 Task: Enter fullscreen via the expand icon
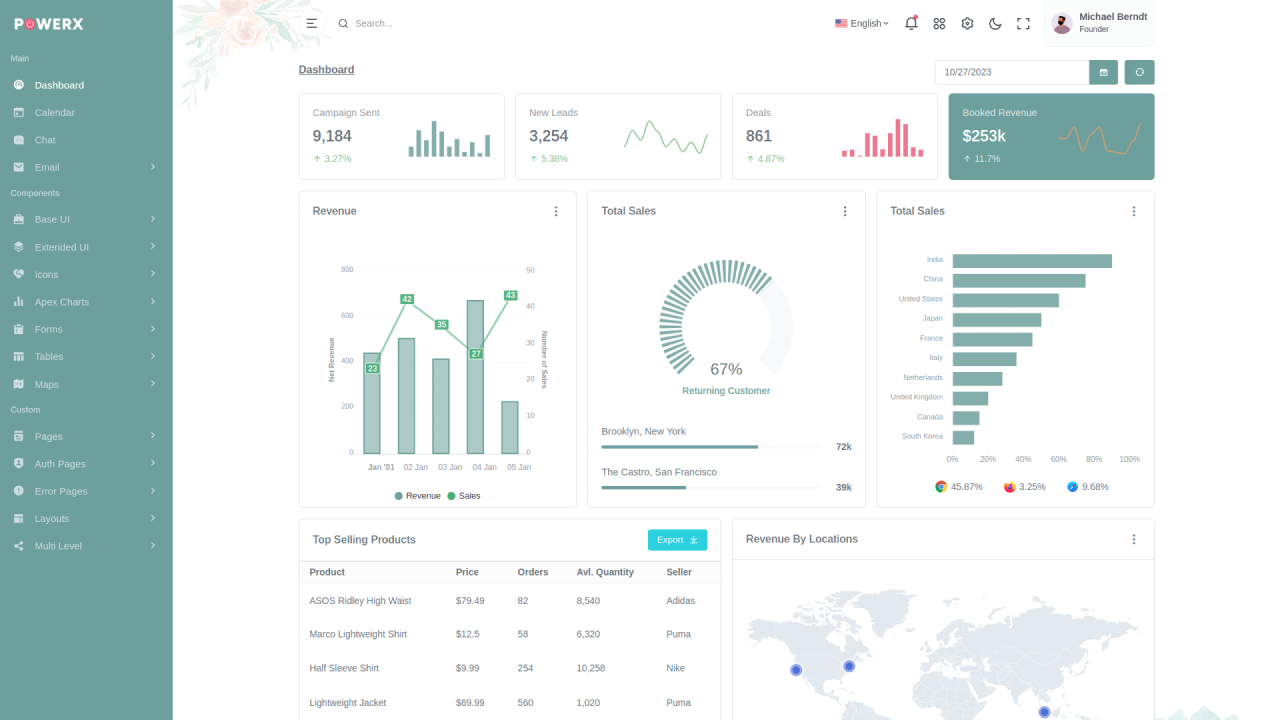click(x=1023, y=23)
